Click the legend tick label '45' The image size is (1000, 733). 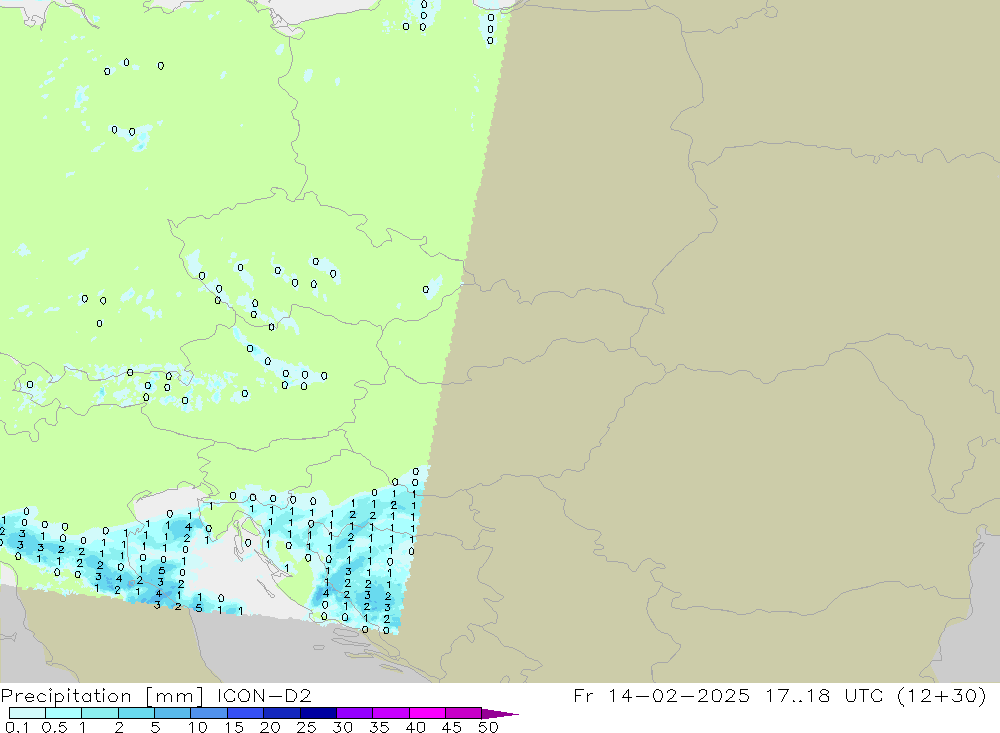coord(452,727)
